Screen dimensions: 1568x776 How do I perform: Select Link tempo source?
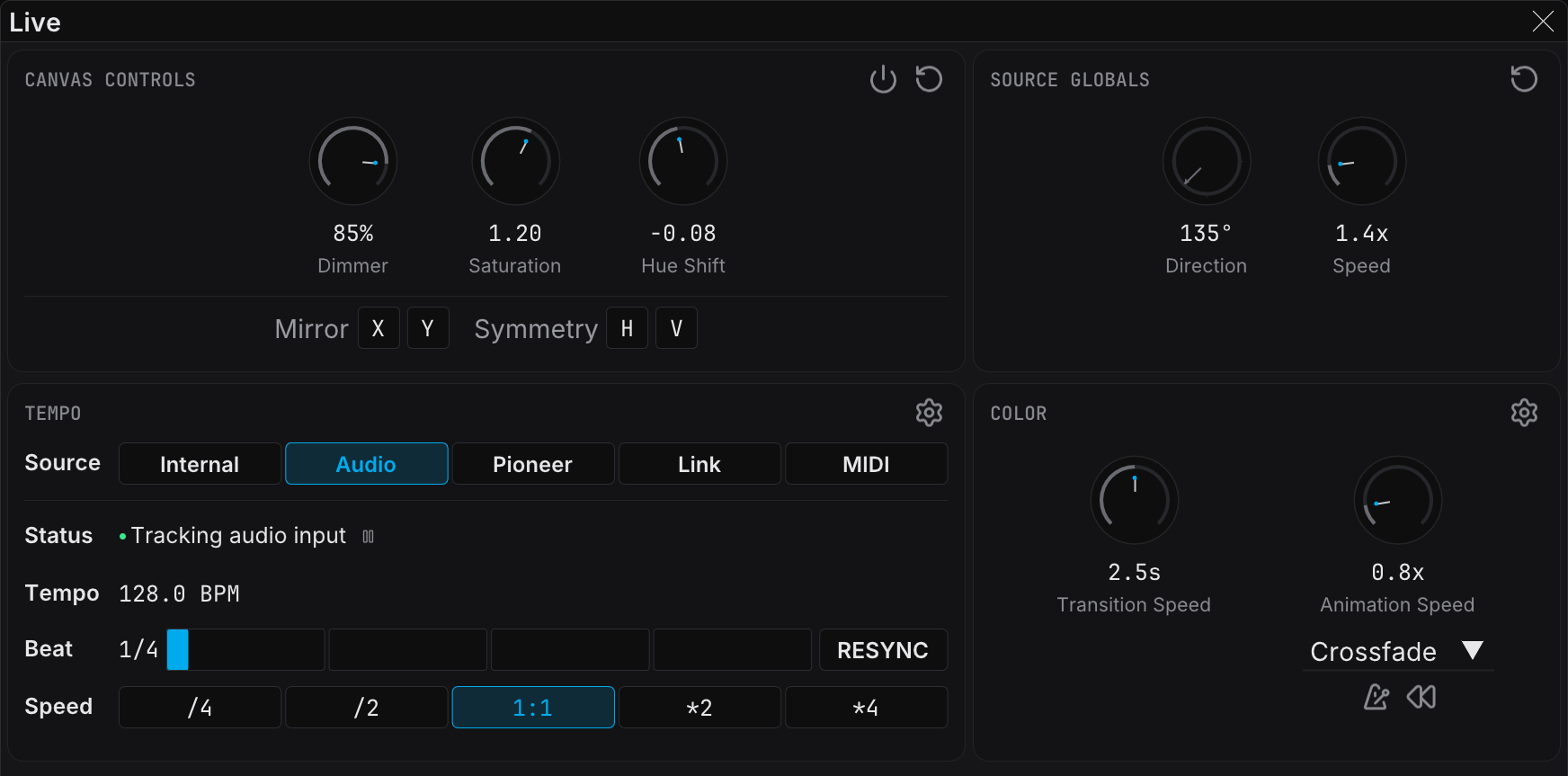coord(699,464)
